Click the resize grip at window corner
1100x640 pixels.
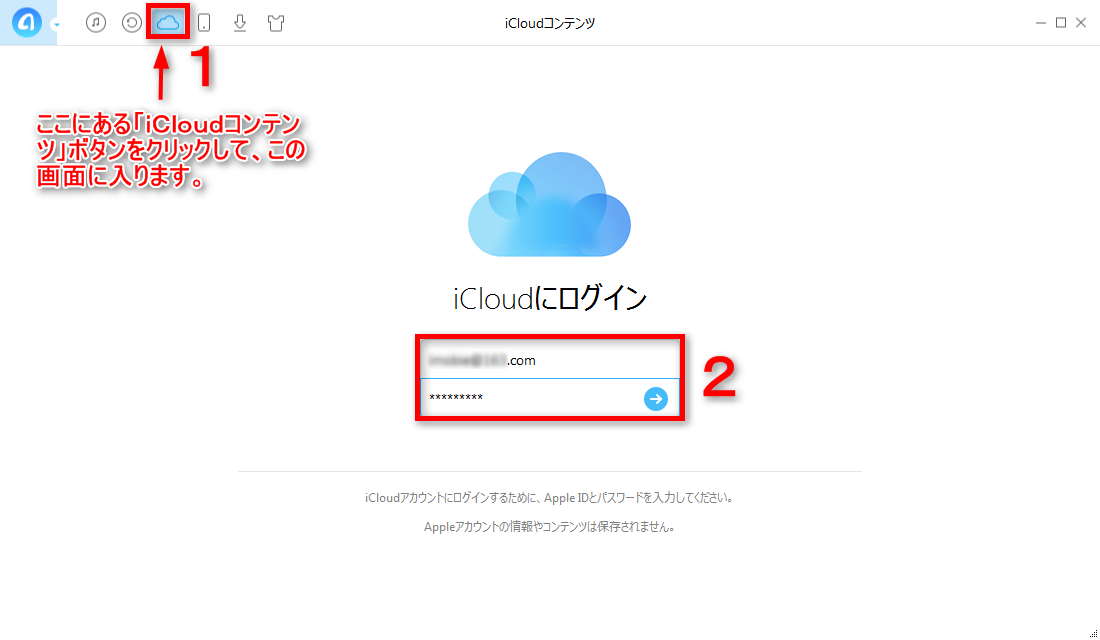(1093, 633)
